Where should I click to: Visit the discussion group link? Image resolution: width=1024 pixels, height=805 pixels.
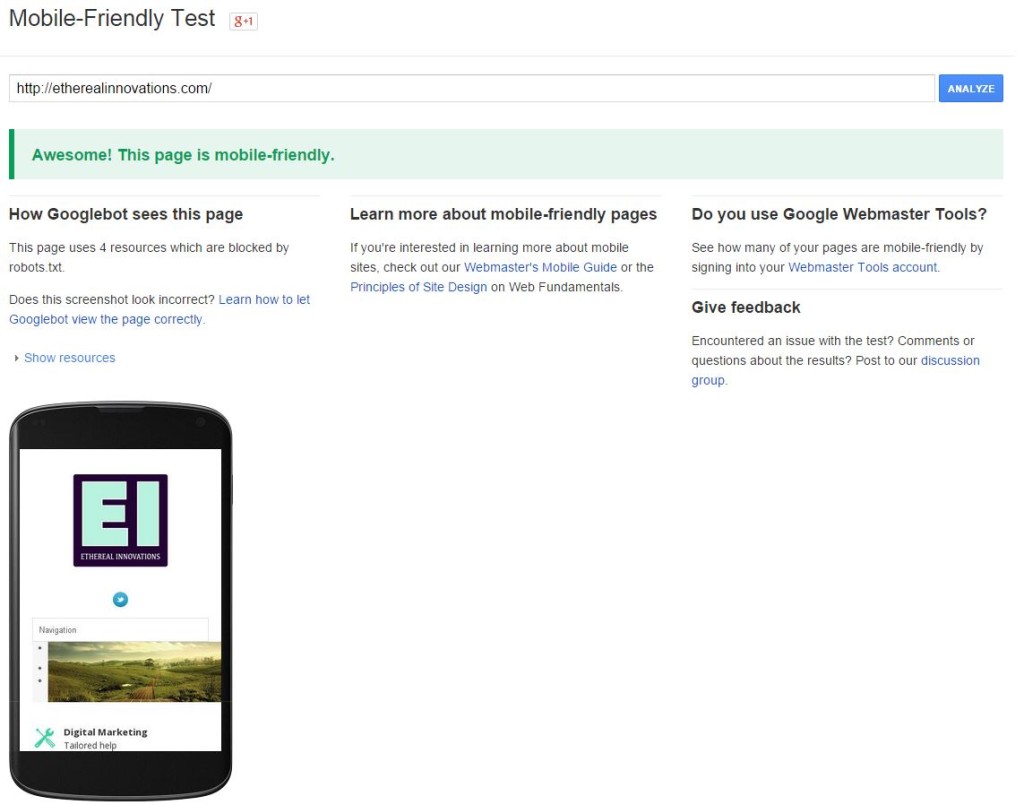[x=949, y=361]
